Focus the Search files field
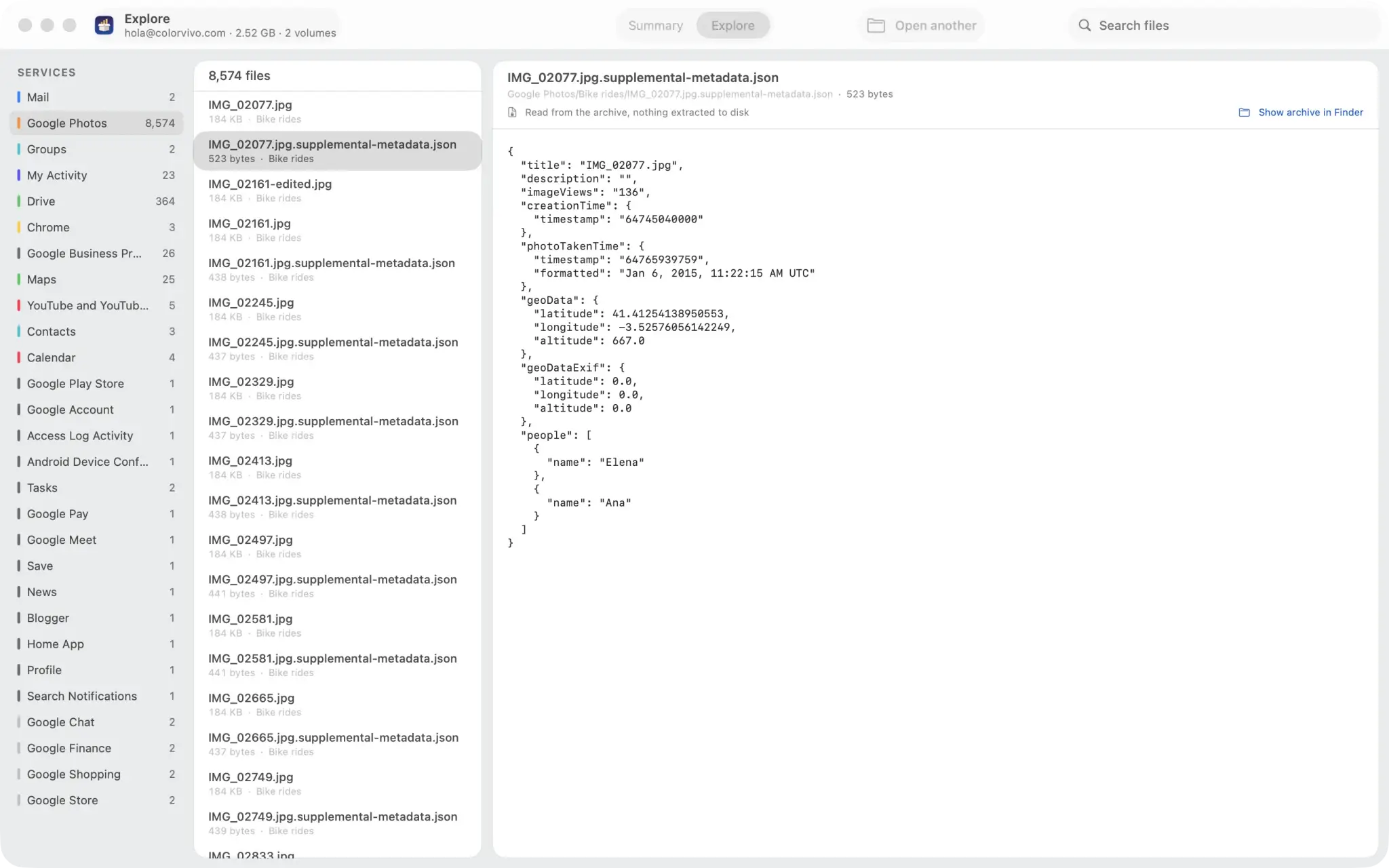 1224,25
